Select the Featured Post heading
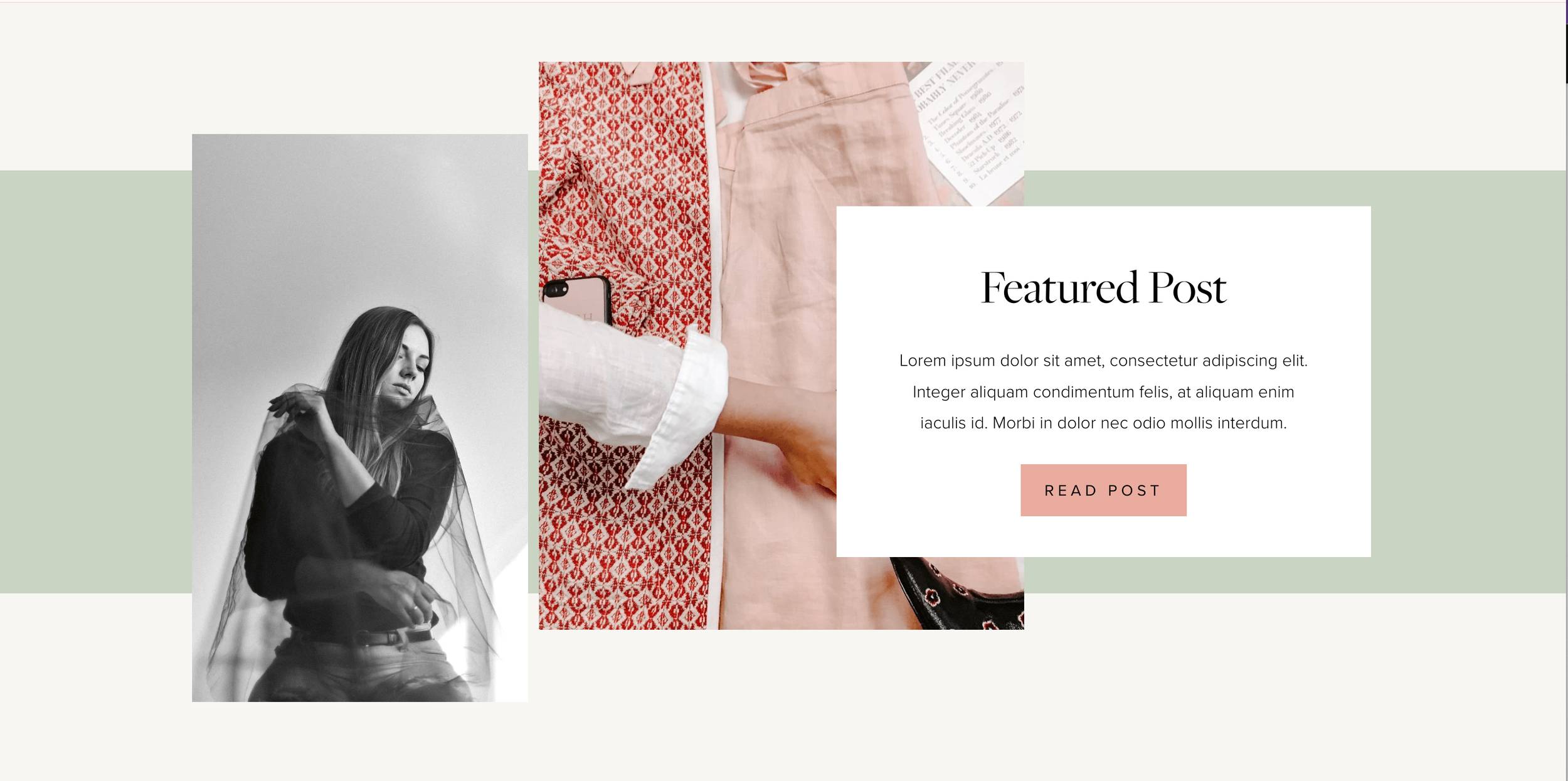This screenshot has width=1568, height=781. 1103,288
